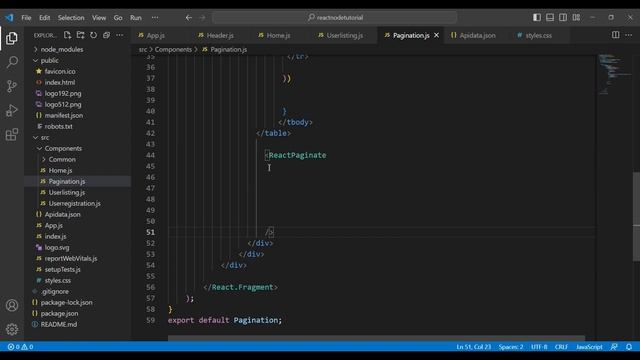Open Explorer views and more actions menu
640x360 pixels.
tap(120, 35)
